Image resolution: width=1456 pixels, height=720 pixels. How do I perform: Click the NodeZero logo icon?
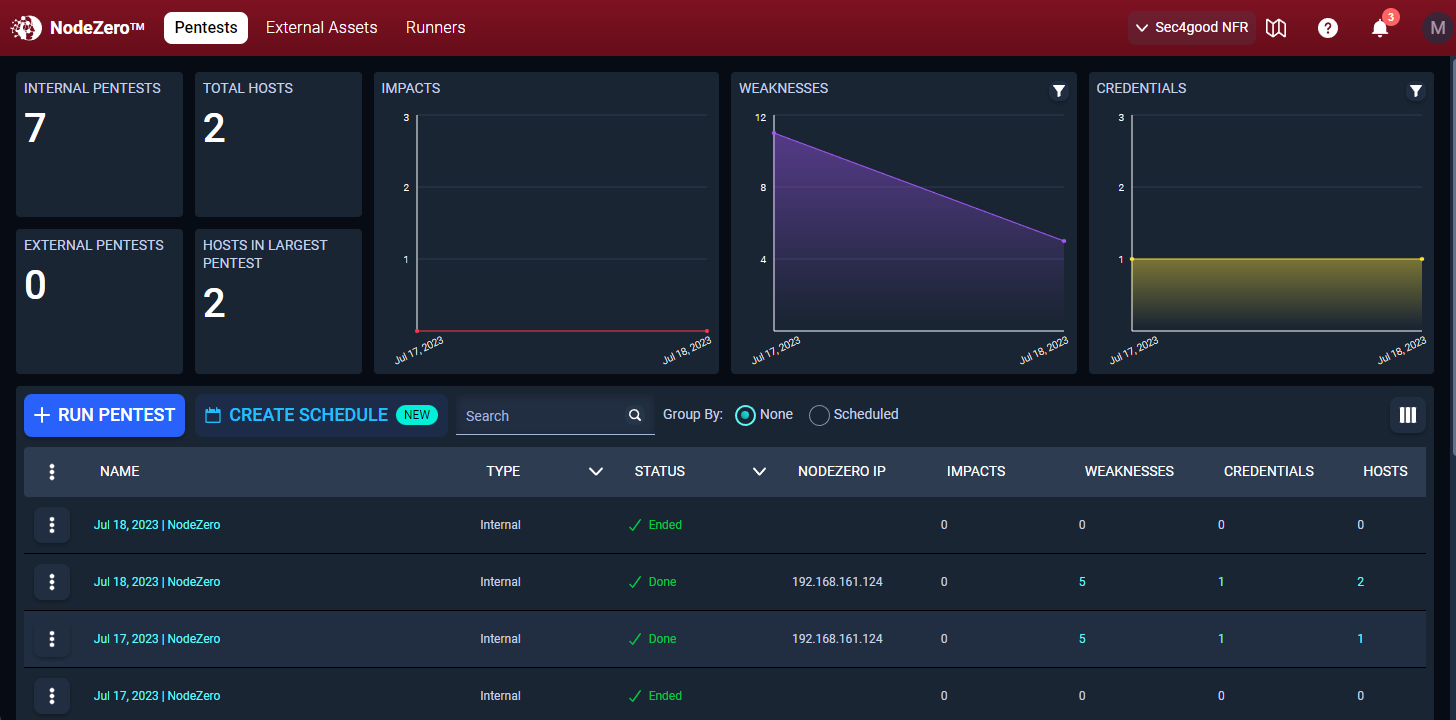coord(26,28)
